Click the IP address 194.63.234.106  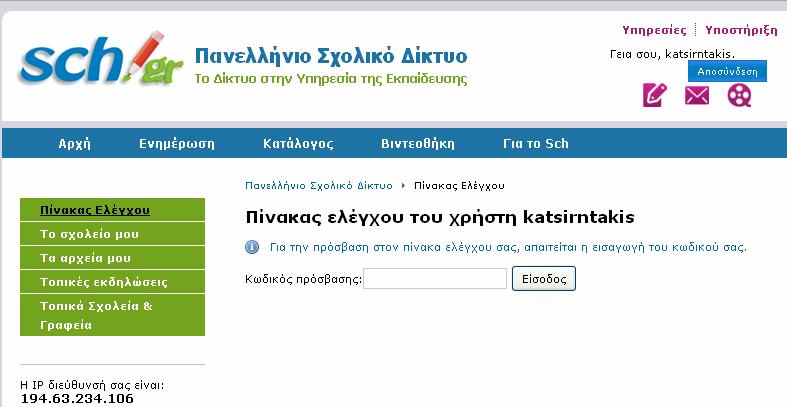(77, 399)
